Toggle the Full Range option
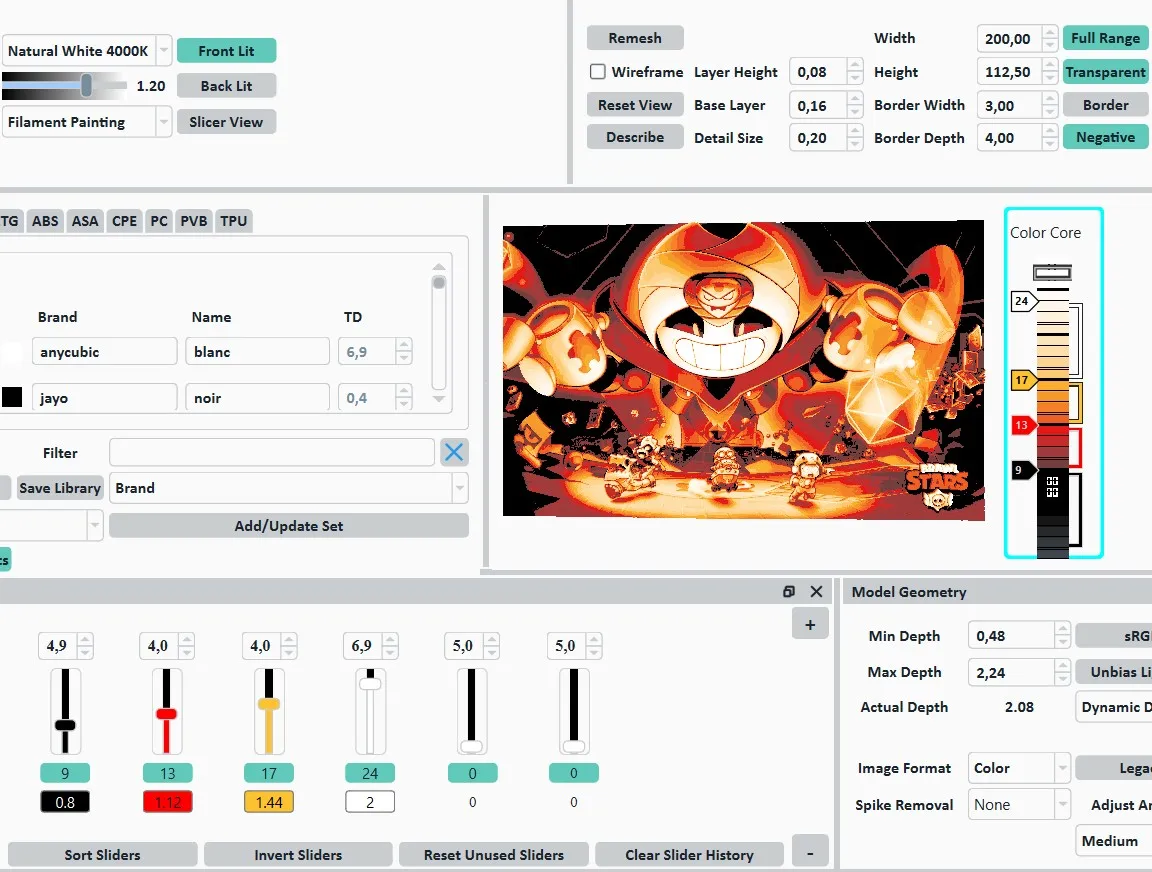1152x872 pixels. point(1105,38)
